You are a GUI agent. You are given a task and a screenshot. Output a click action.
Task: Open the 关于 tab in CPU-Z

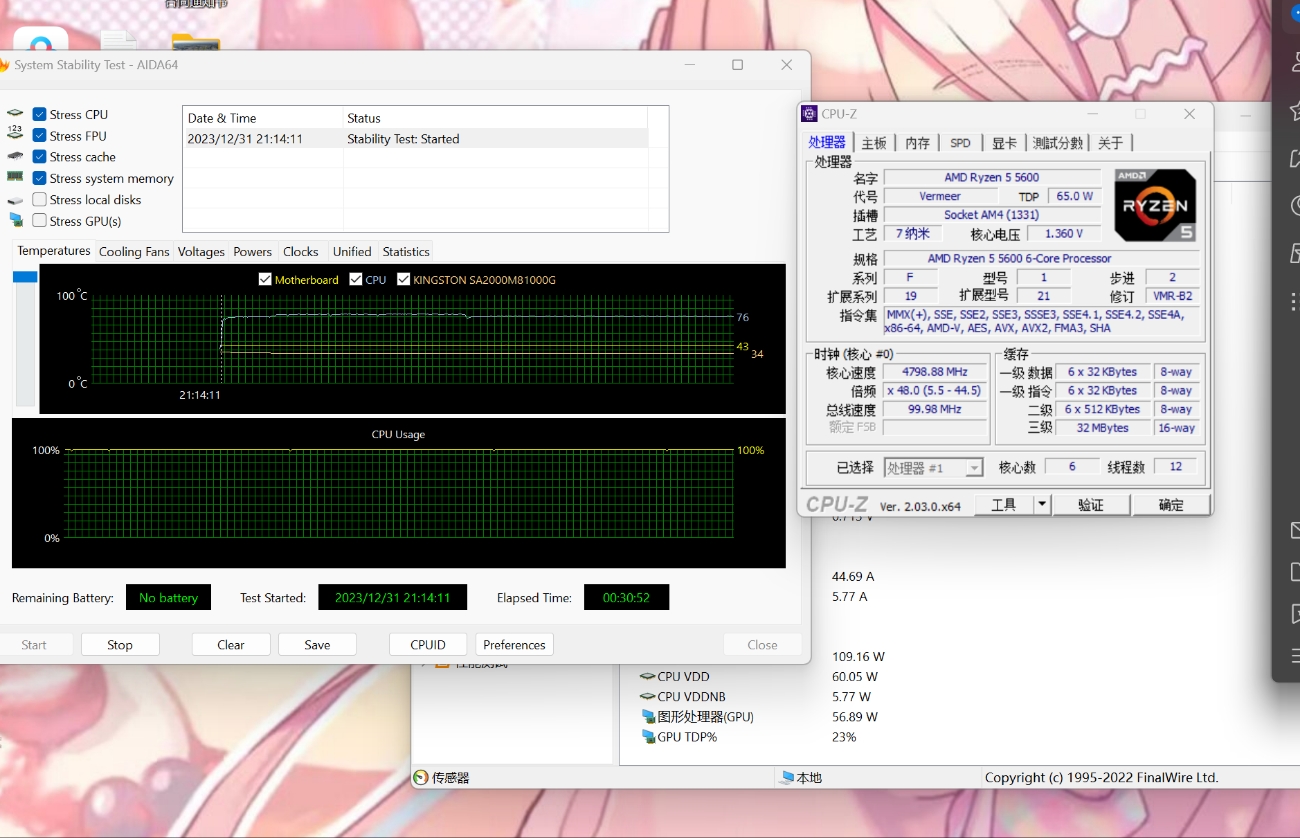click(1110, 143)
